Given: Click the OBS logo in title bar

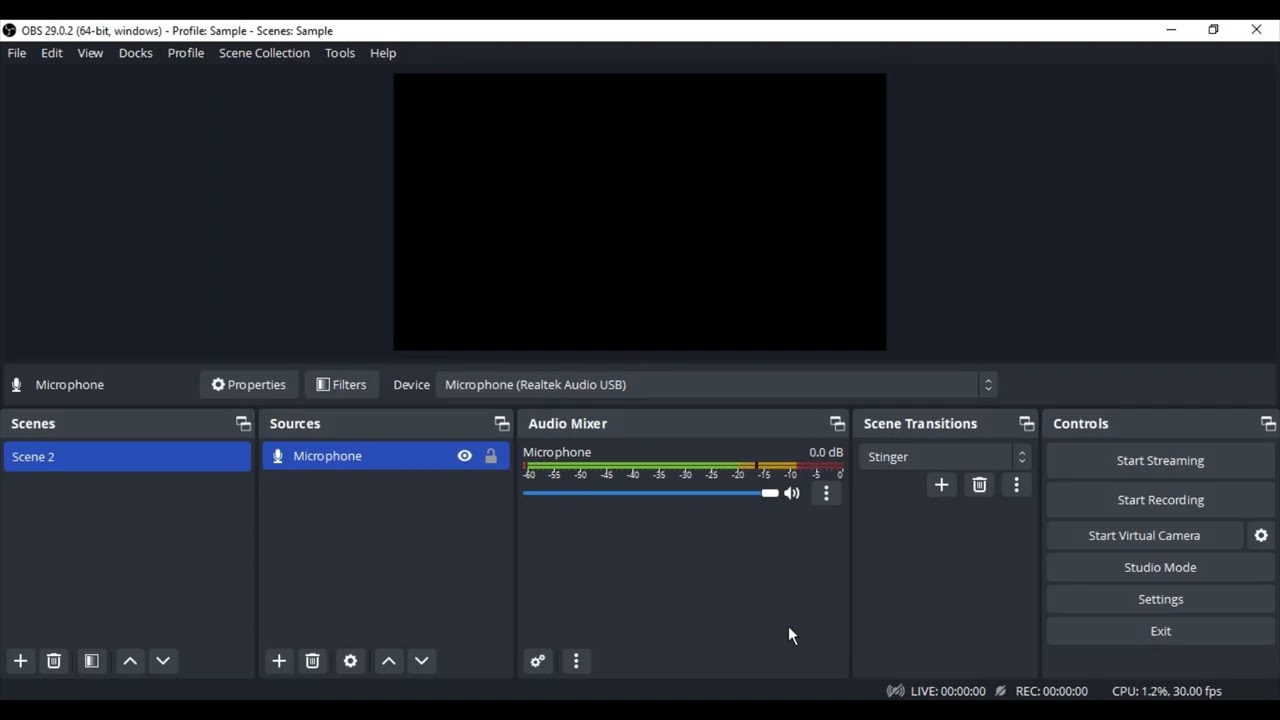Looking at the screenshot, I should [10, 30].
